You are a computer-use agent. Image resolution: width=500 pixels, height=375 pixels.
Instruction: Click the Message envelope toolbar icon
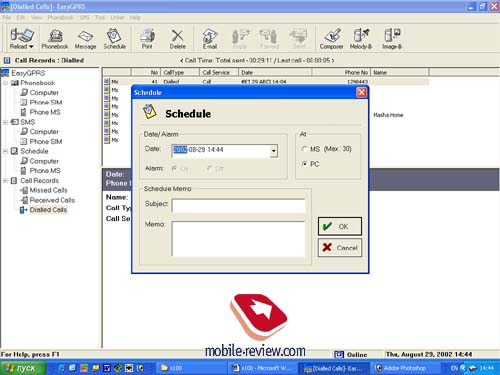point(85,39)
